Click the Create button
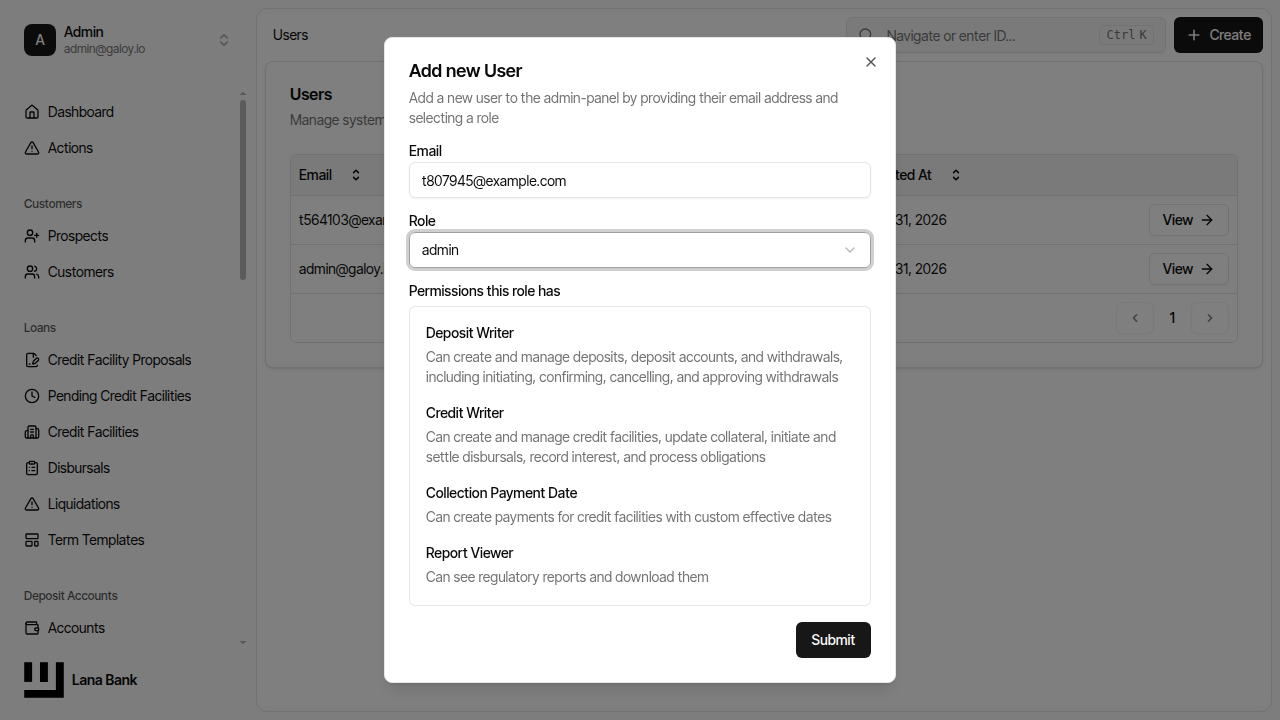The height and width of the screenshot is (720, 1280). 1218,35
